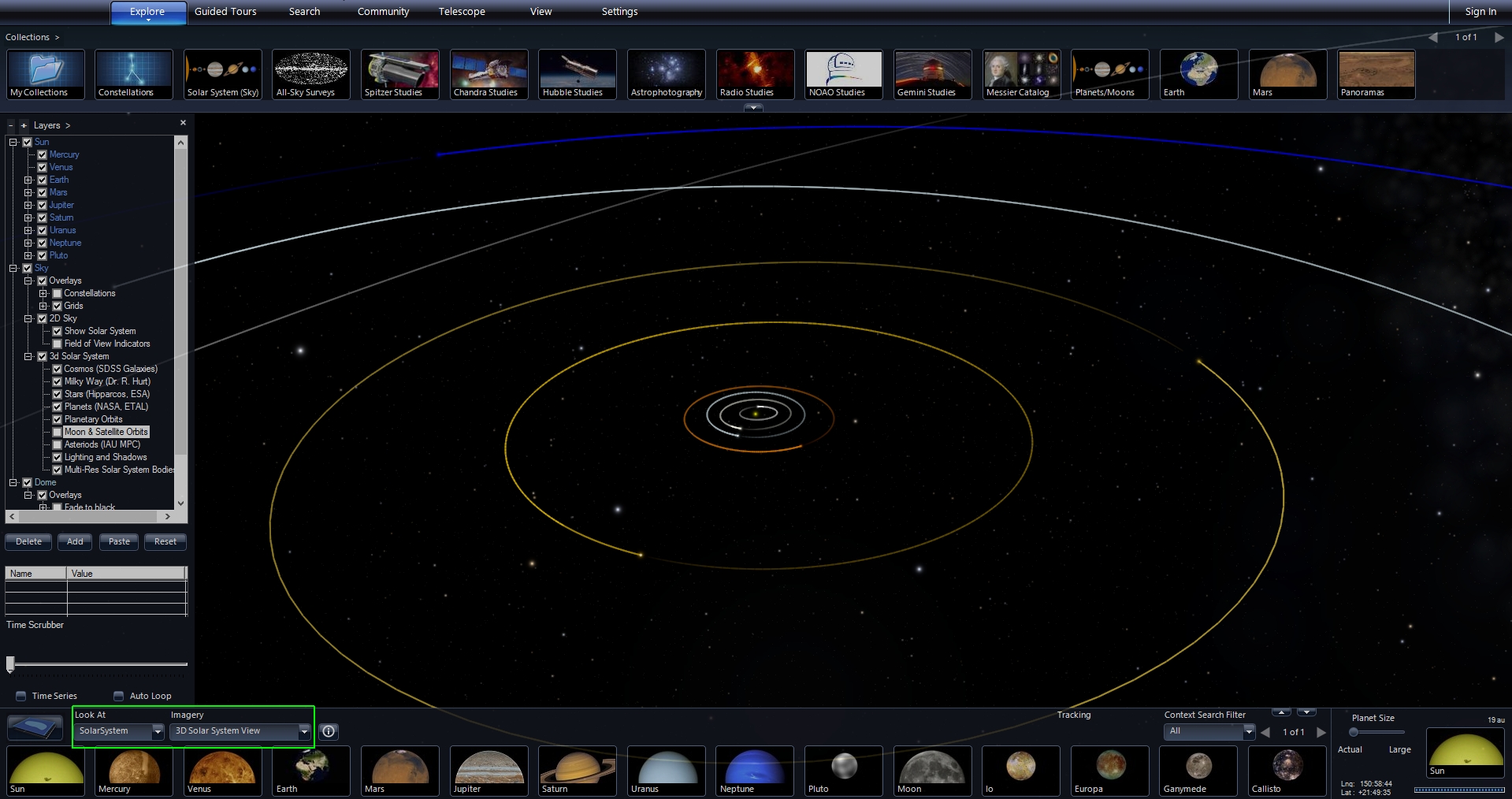Open the Telescope menu
Screen dimensions: 1512x799
click(x=462, y=12)
